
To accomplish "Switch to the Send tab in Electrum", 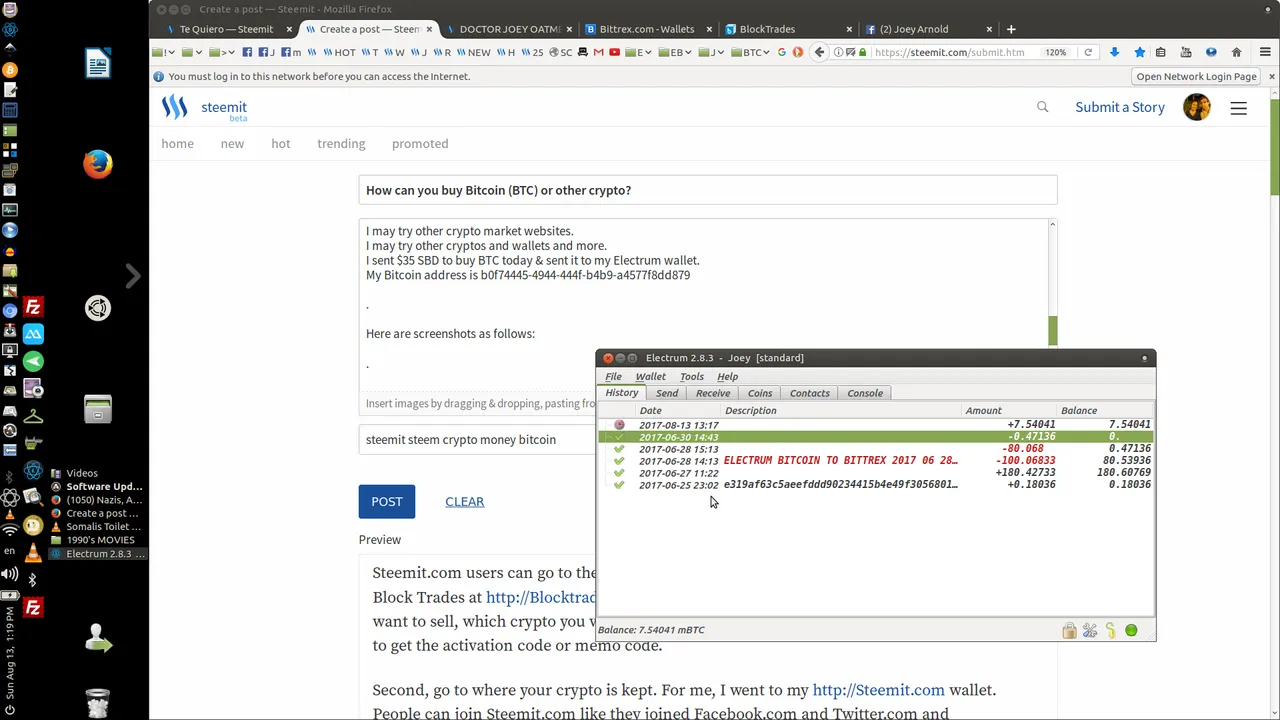I will point(667,393).
